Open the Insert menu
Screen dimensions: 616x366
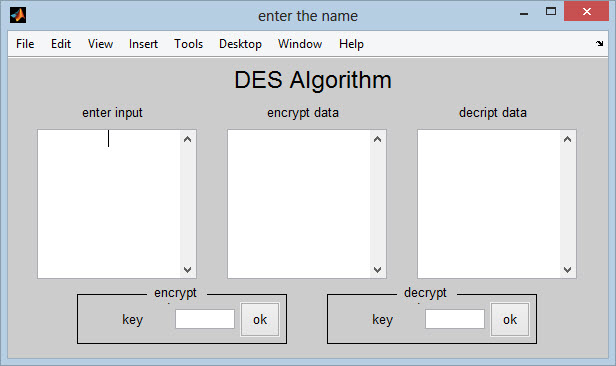pyautogui.click(x=143, y=44)
